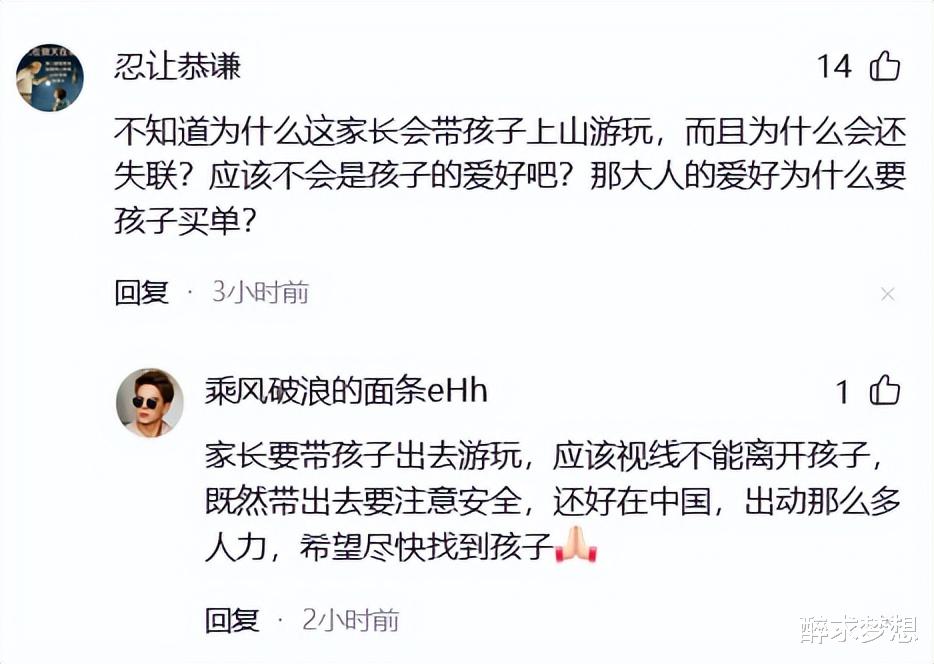
Task: Click the 3小时前 timestamp
Action: [260, 292]
